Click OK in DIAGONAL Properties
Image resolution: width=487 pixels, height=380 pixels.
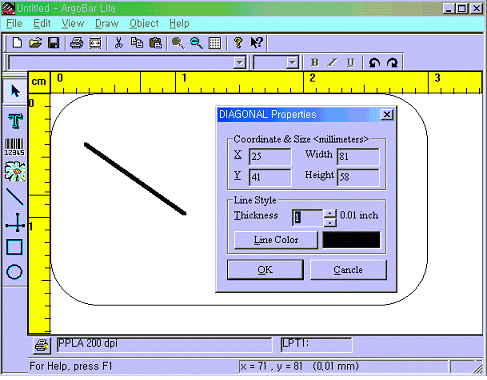click(265, 270)
